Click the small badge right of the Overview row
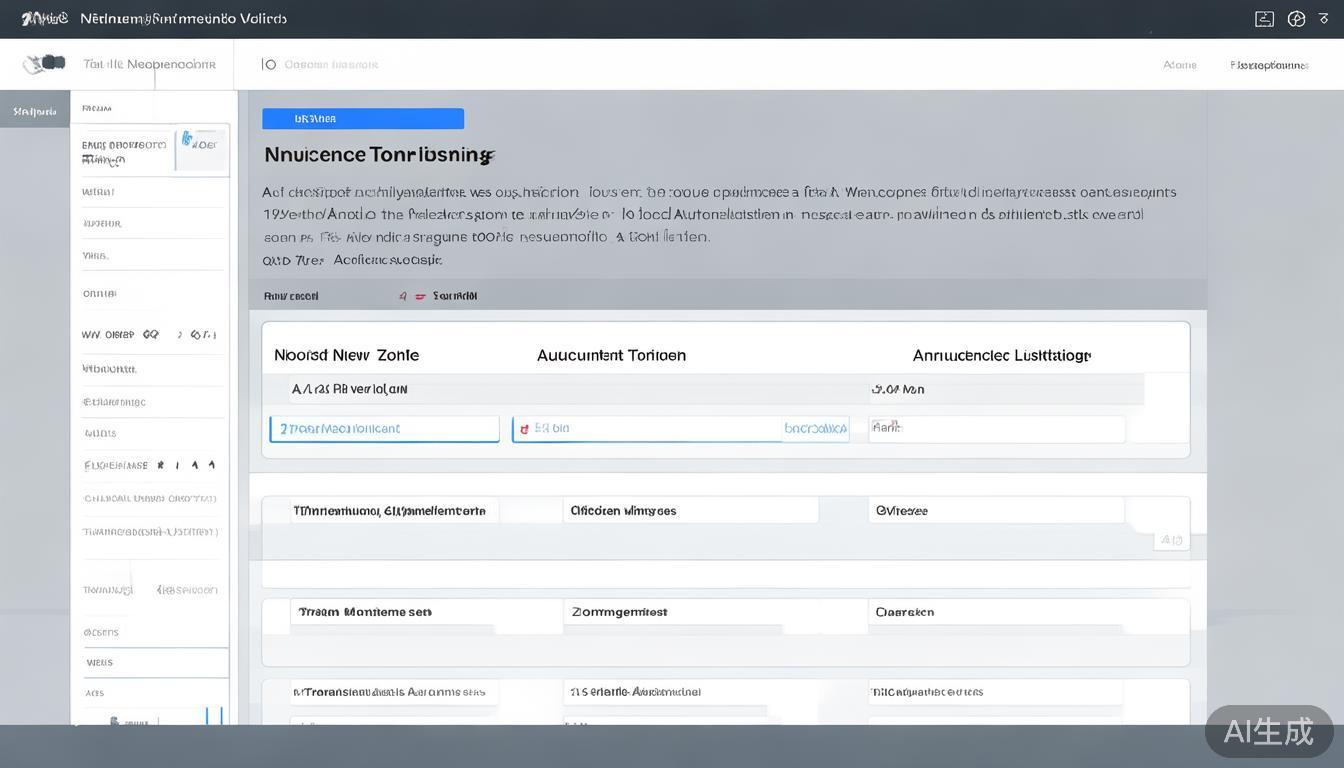 (1170, 540)
